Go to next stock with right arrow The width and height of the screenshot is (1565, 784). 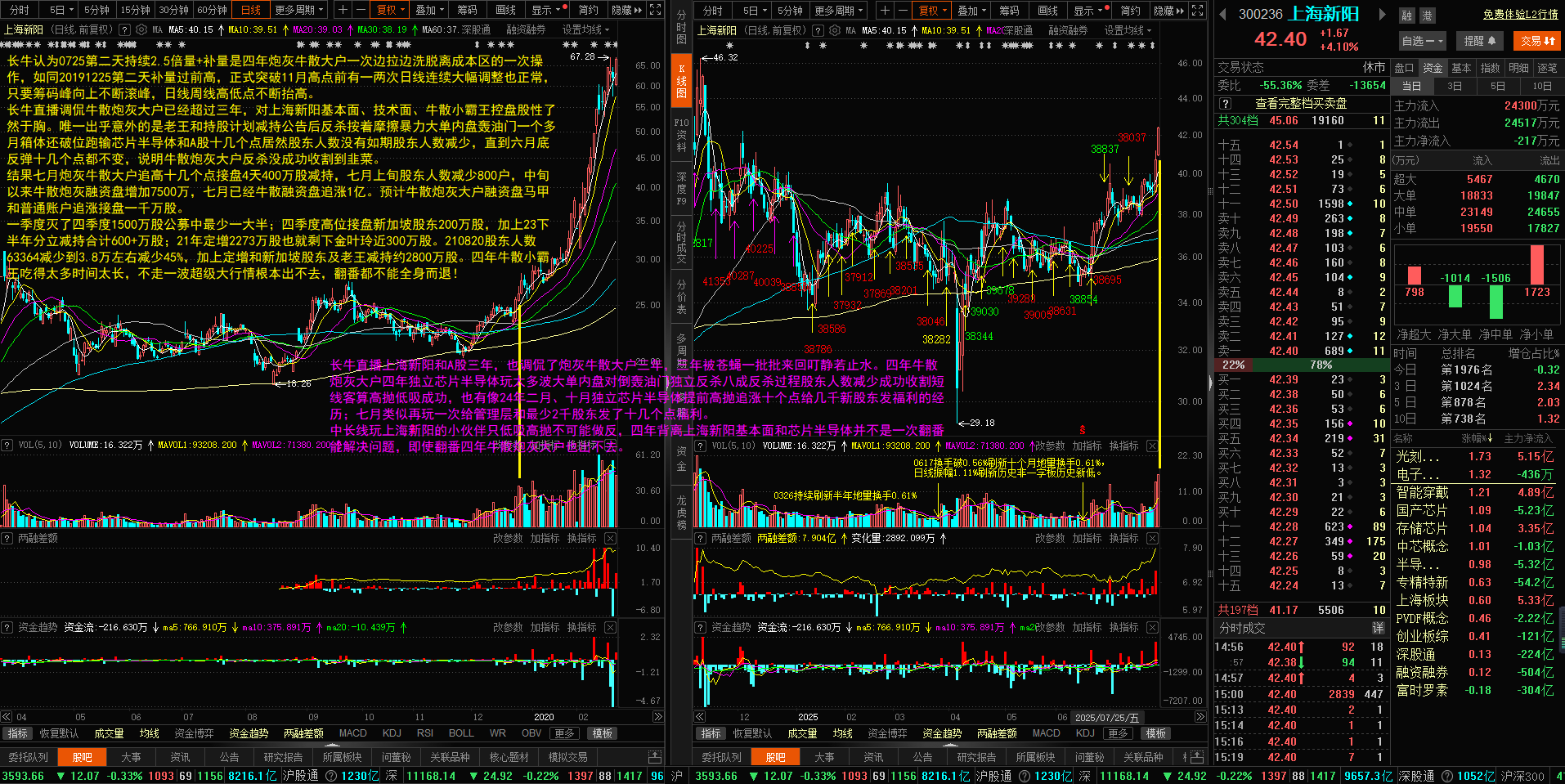pyautogui.click(x=1383, y=14)
